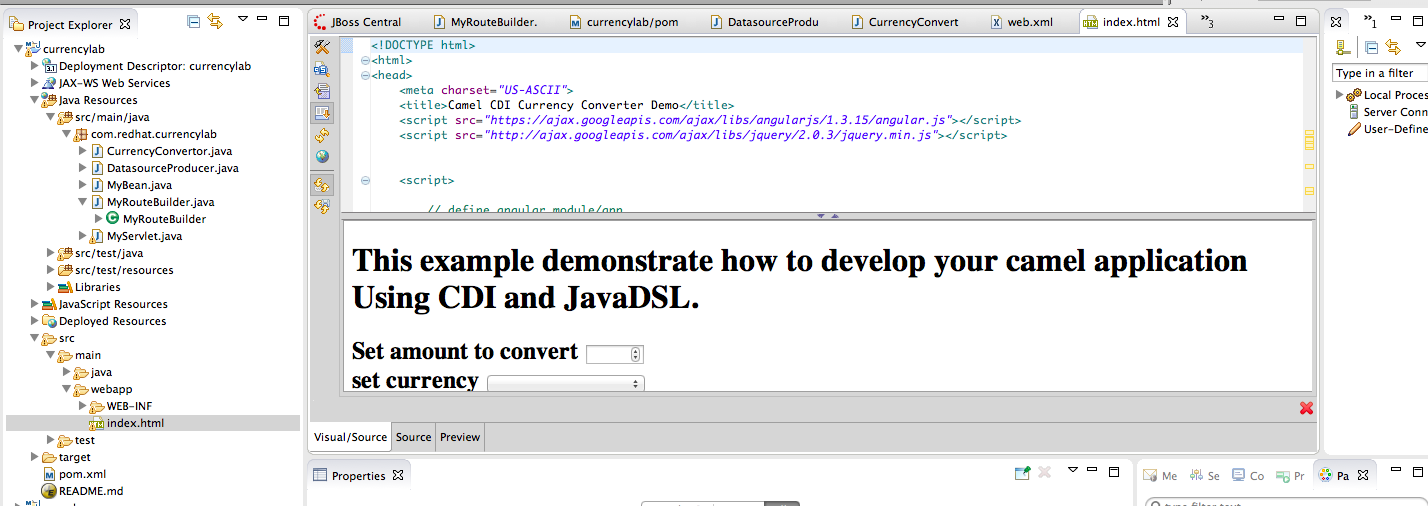
Task: Toggle Link with Editor in Project Explorer
Action: [215, 21]
